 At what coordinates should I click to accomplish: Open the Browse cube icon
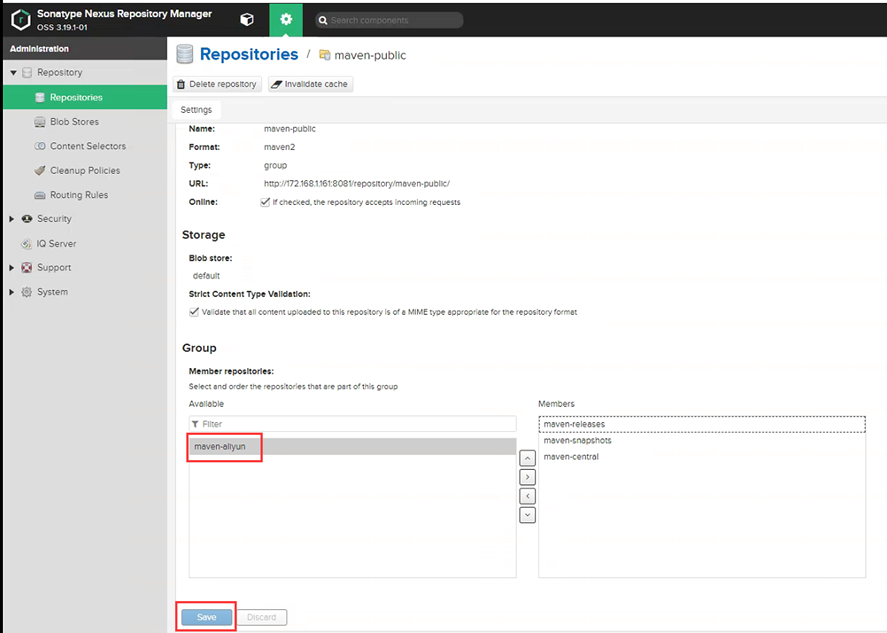(x=247, y=20)
